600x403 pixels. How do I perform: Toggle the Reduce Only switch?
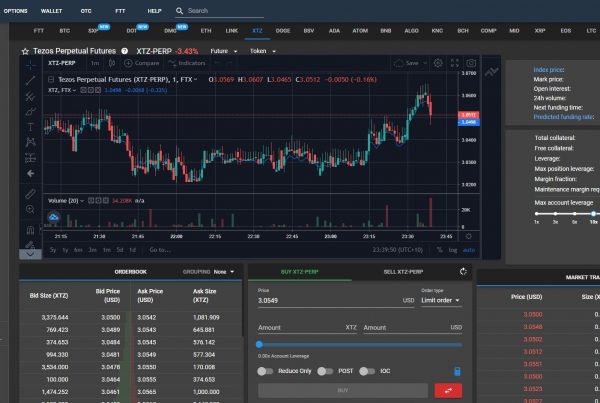[265, 371]
